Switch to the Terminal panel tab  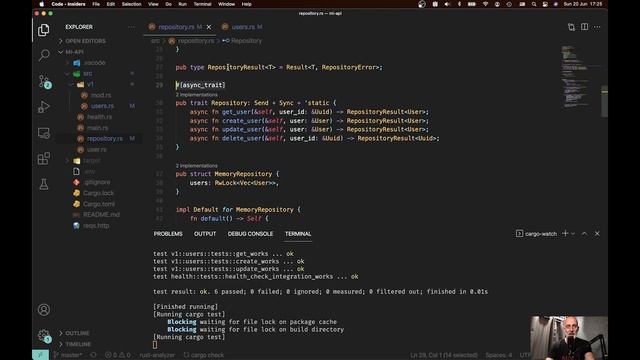tap(298, 234)
